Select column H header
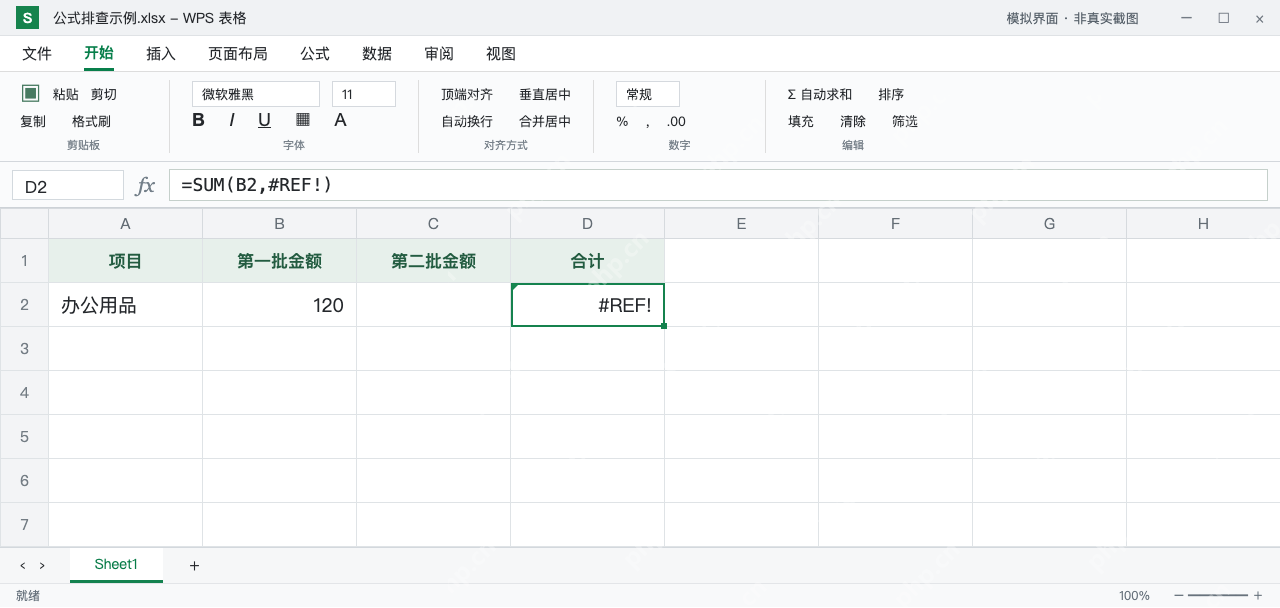Viewport: 1280px width, 608px height. pyautogui.click(x=1203, y=224)
